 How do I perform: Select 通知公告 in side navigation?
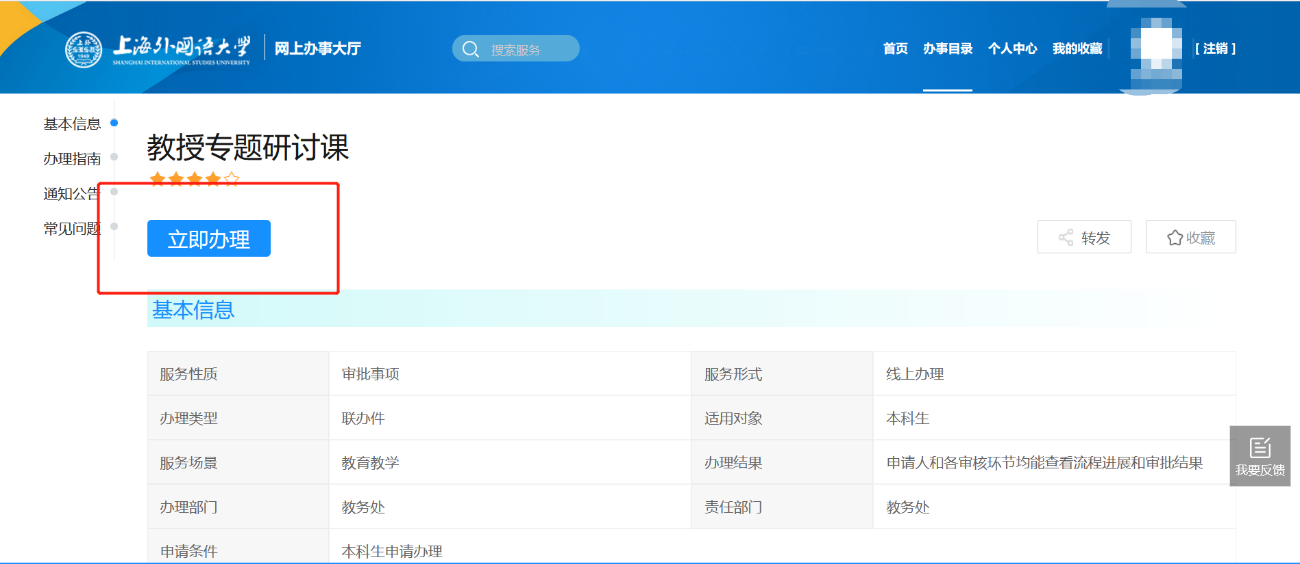[x=72, y=194]
